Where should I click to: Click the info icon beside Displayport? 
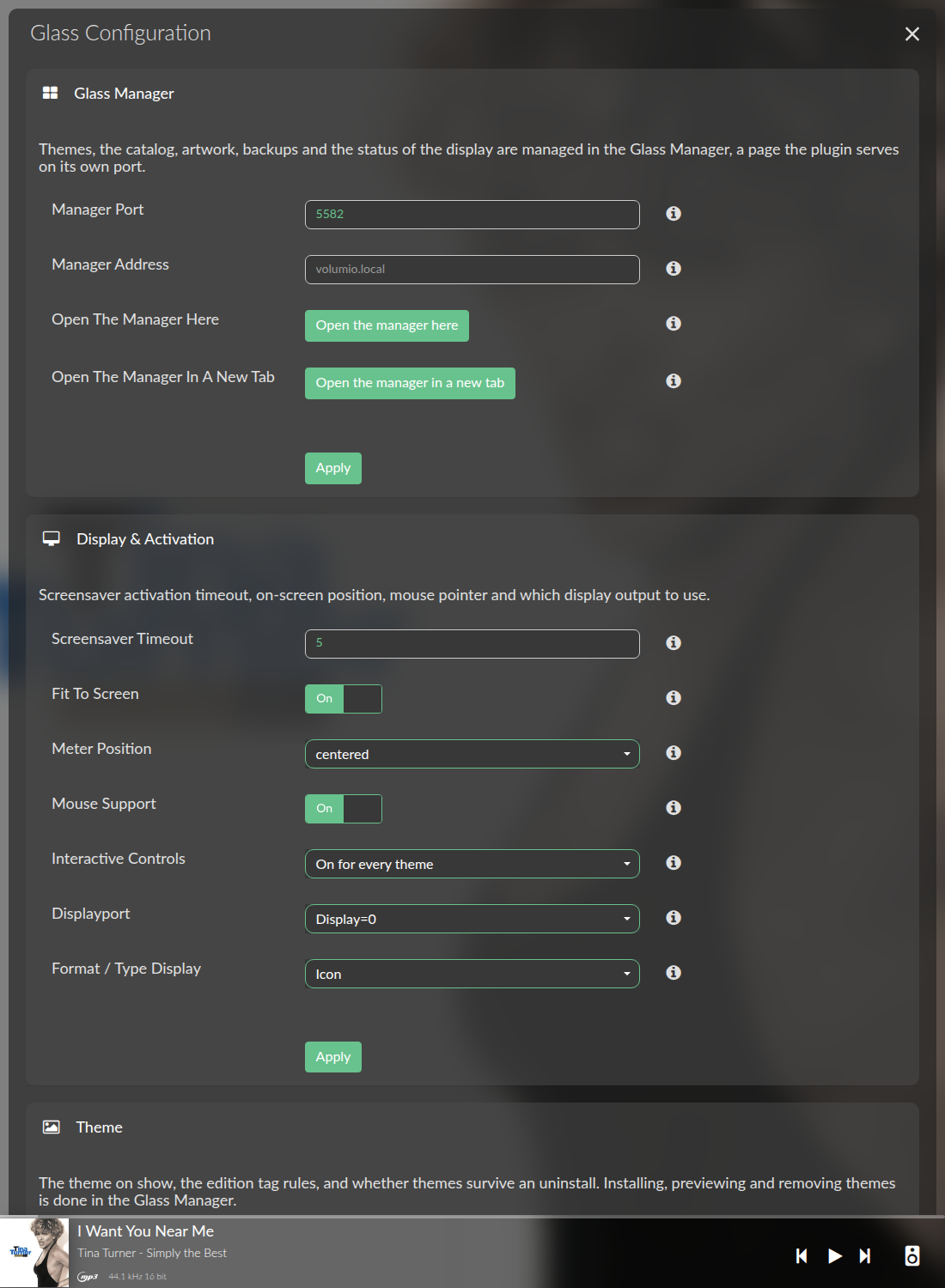[x=674, y=918]
